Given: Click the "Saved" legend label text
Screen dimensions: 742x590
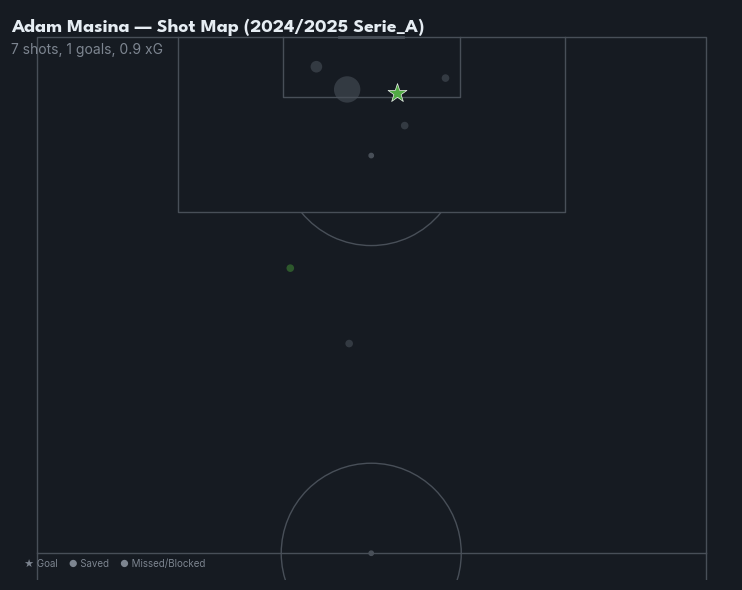Looking at the screenshot, I should (x=94, y=564).
